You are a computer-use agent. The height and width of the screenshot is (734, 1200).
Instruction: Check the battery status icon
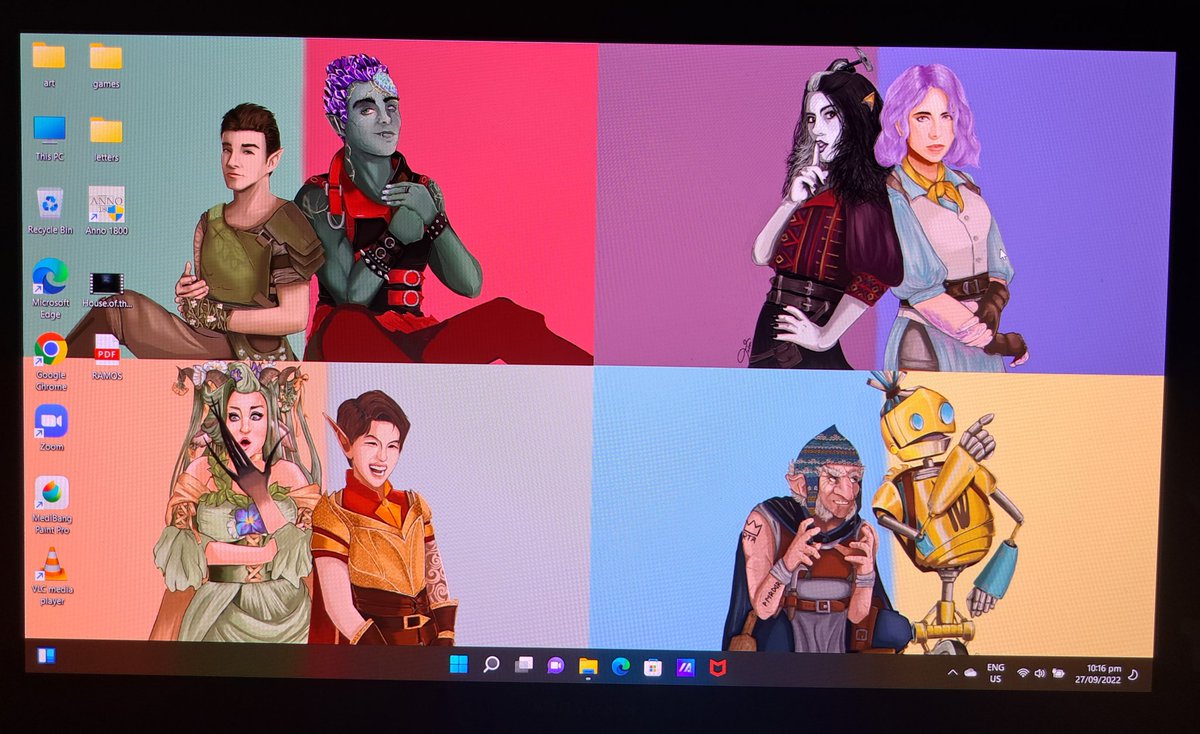point(1058,675)
